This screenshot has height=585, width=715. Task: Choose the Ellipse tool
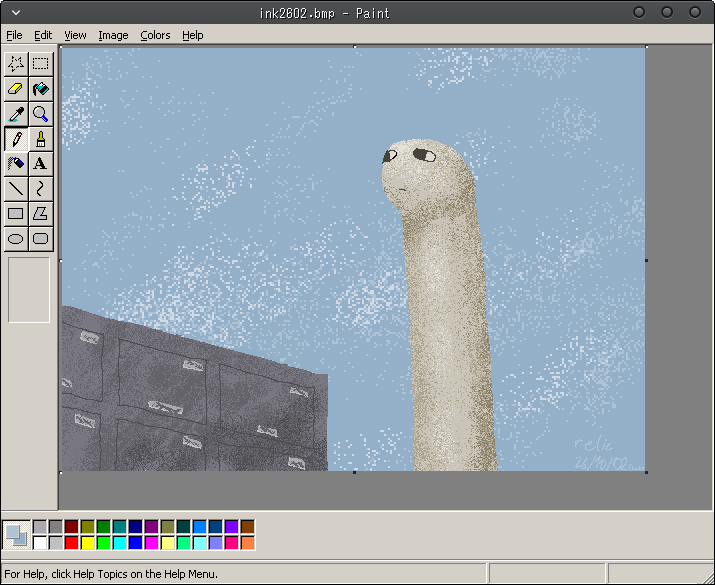pyautogui.click(x=16, y=238)
